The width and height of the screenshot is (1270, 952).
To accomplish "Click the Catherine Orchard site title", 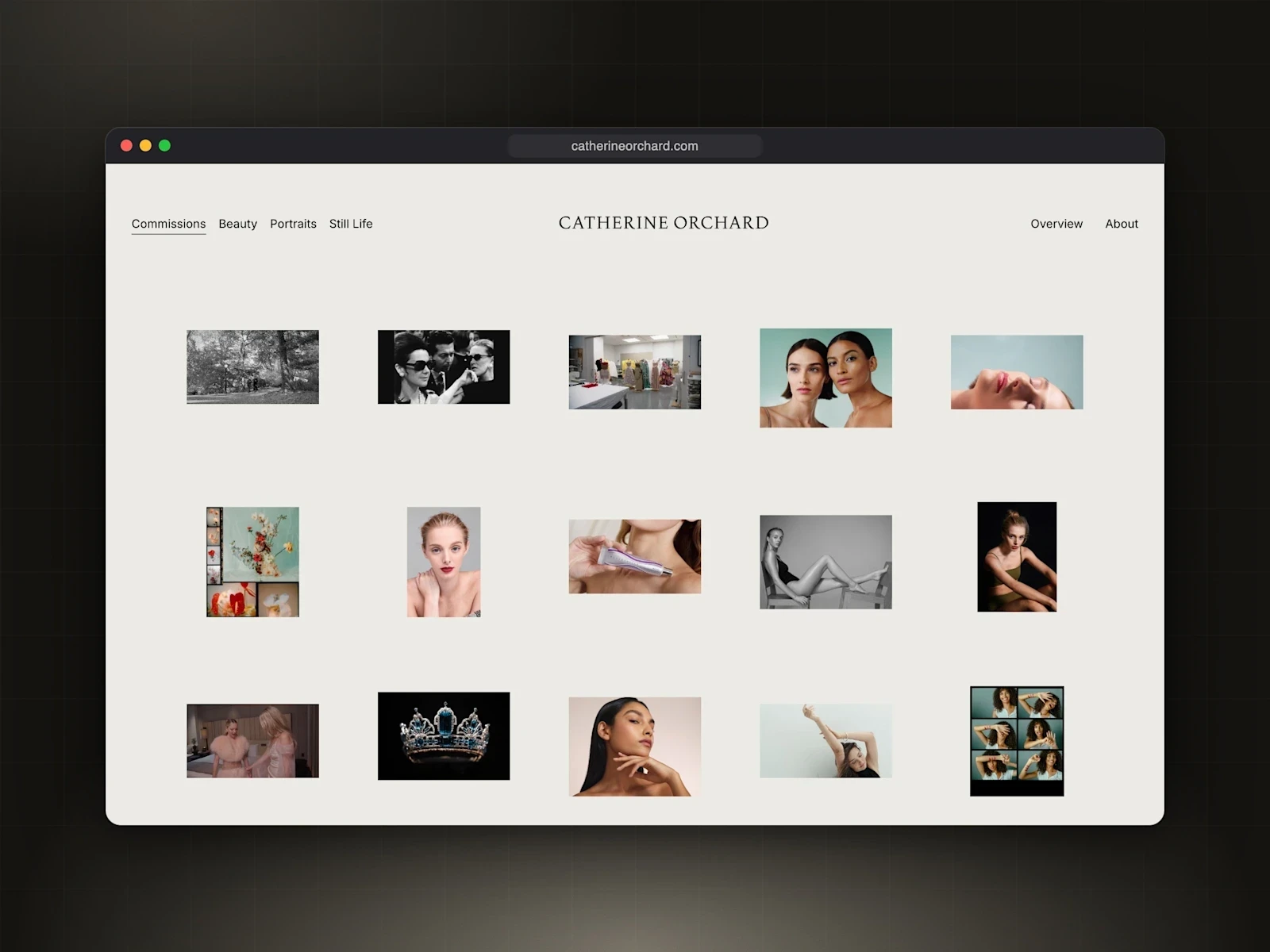I will [664, 223].
